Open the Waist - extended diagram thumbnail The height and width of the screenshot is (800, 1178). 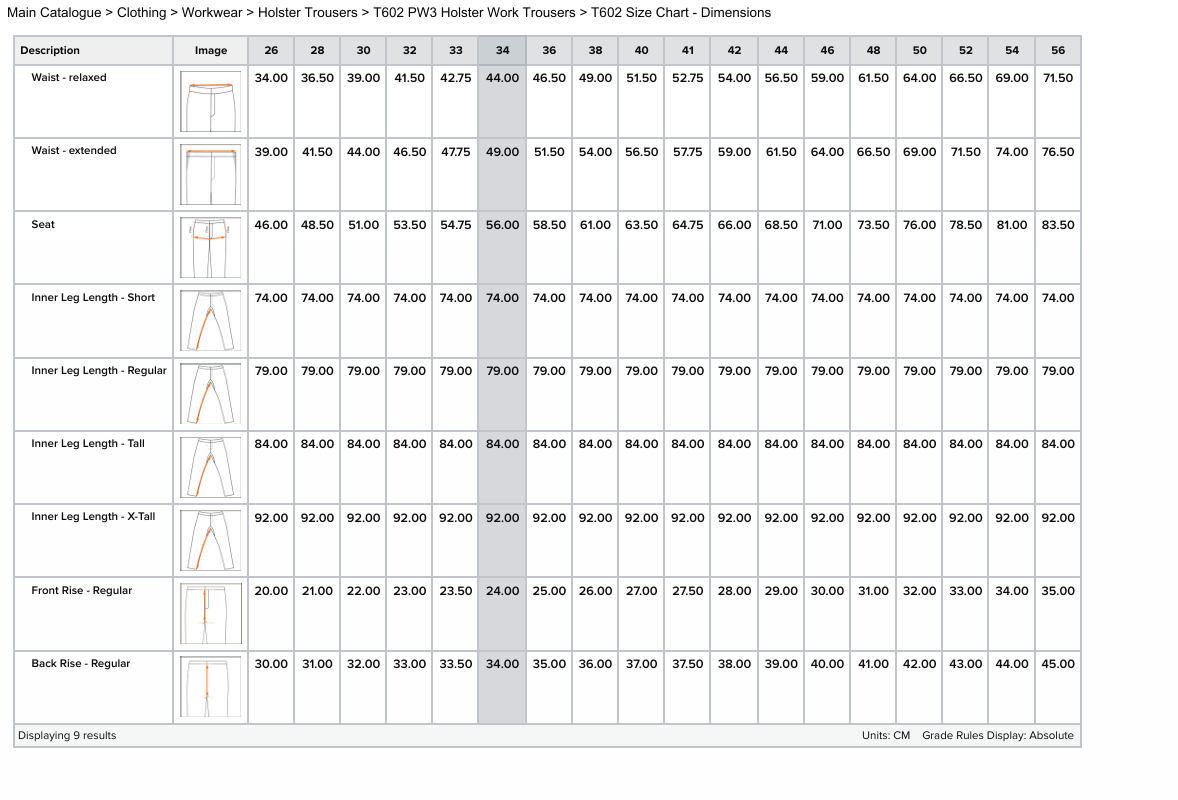210,174
